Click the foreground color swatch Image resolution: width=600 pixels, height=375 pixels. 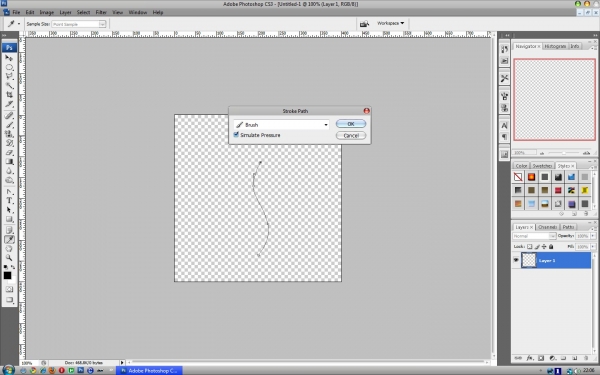(7, 276)
